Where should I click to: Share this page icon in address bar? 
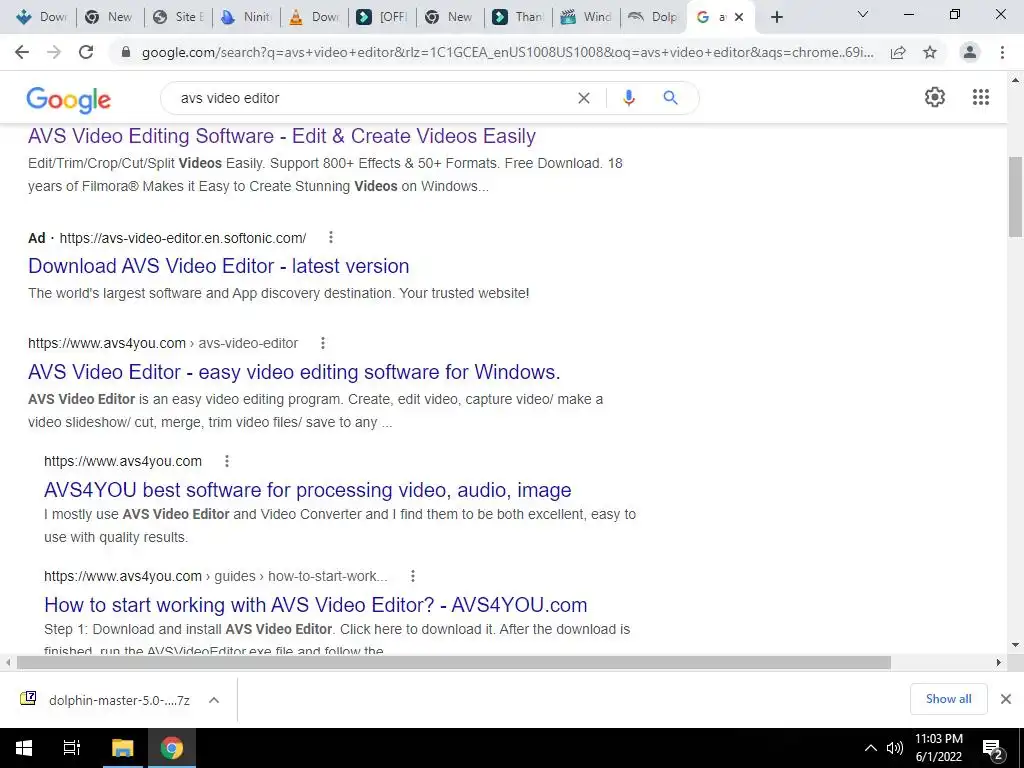pos(898,52)
